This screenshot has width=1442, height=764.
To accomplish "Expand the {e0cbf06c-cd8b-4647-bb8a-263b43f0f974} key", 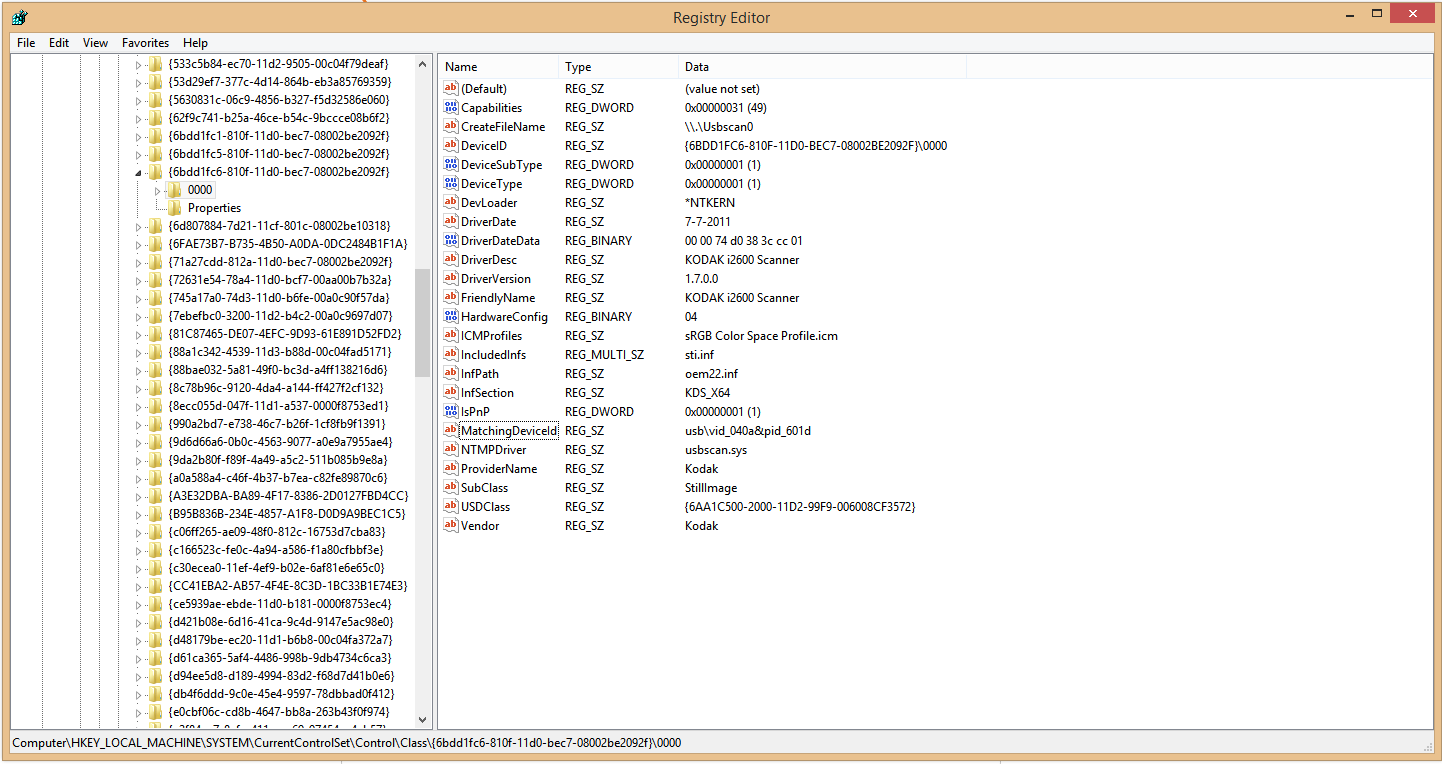I will (139, 712).
